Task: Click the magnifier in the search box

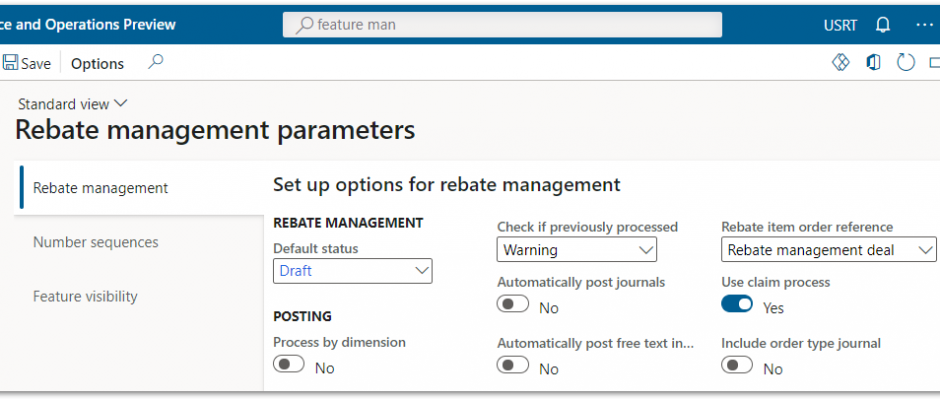Action: (305, 25)
